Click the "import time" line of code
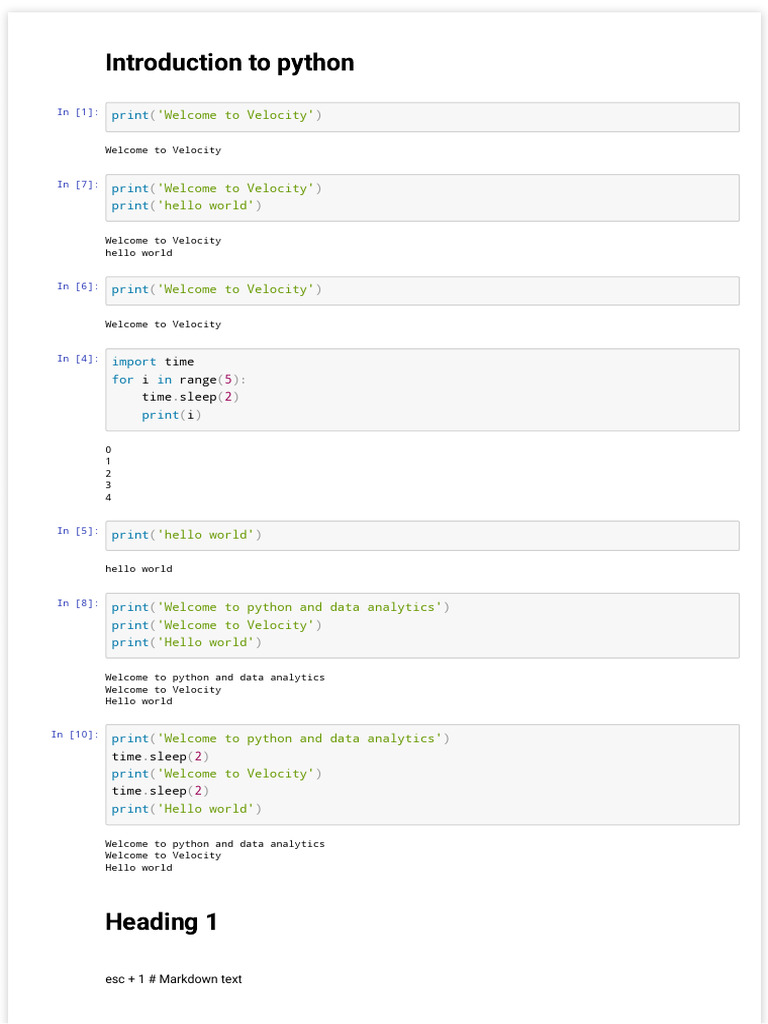 point(153,362)
